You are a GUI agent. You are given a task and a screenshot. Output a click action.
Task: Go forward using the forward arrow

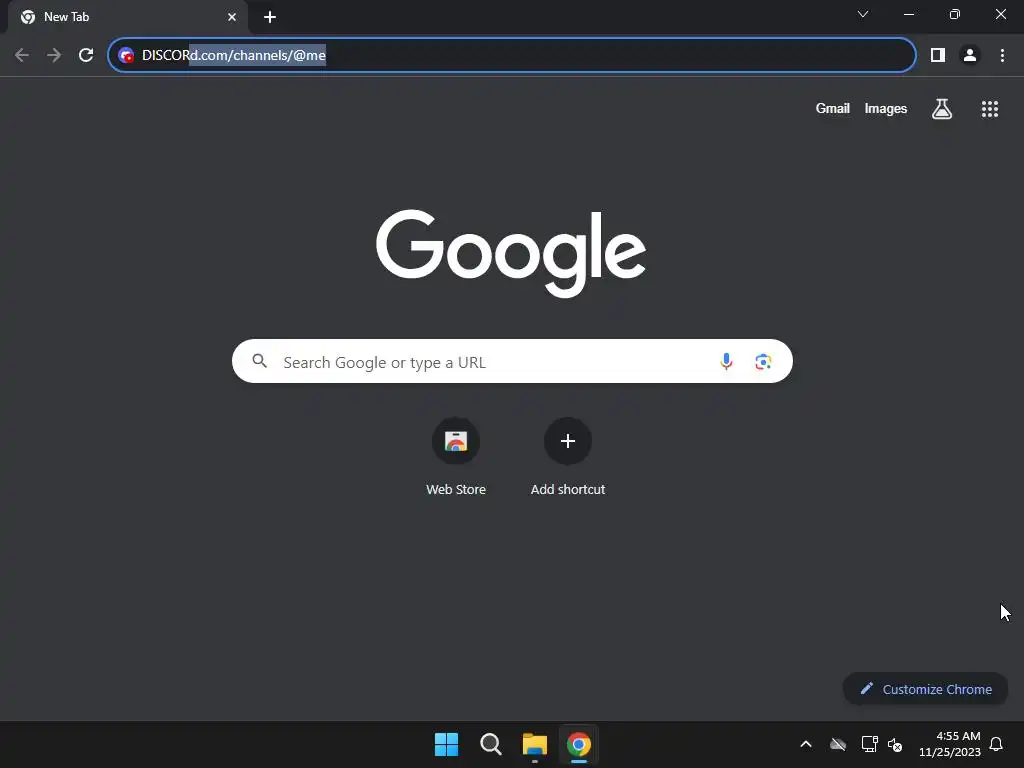pos(54,55)
